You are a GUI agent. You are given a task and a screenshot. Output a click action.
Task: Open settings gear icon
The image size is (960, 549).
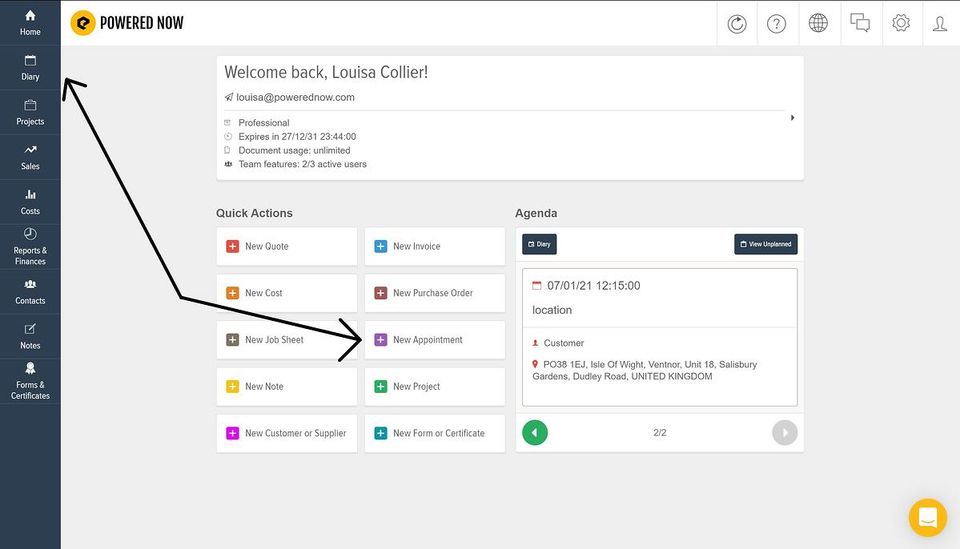point(901,23)
